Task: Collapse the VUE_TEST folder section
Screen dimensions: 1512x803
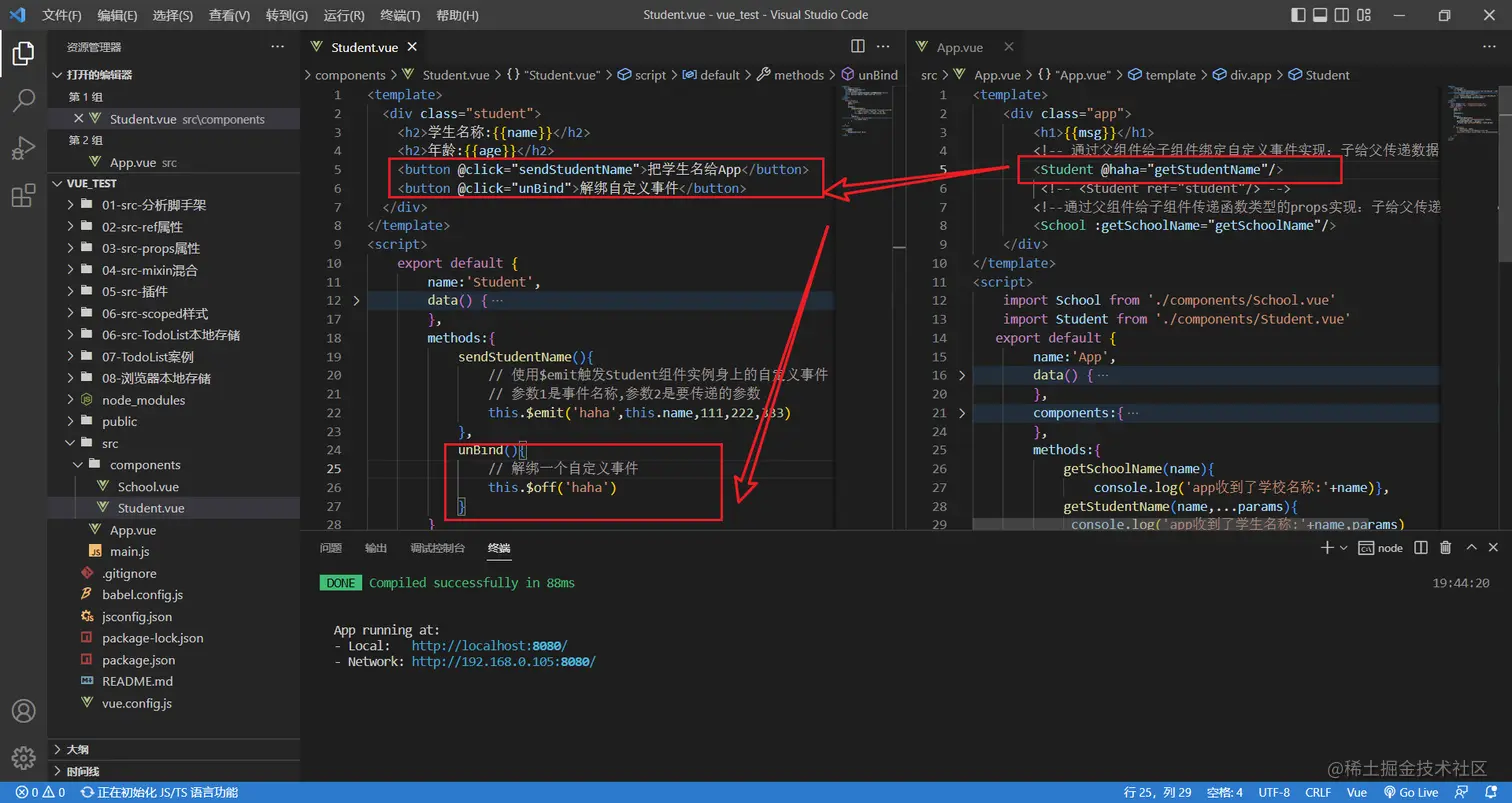Action: pyautogui.click(x=174, y=184)
